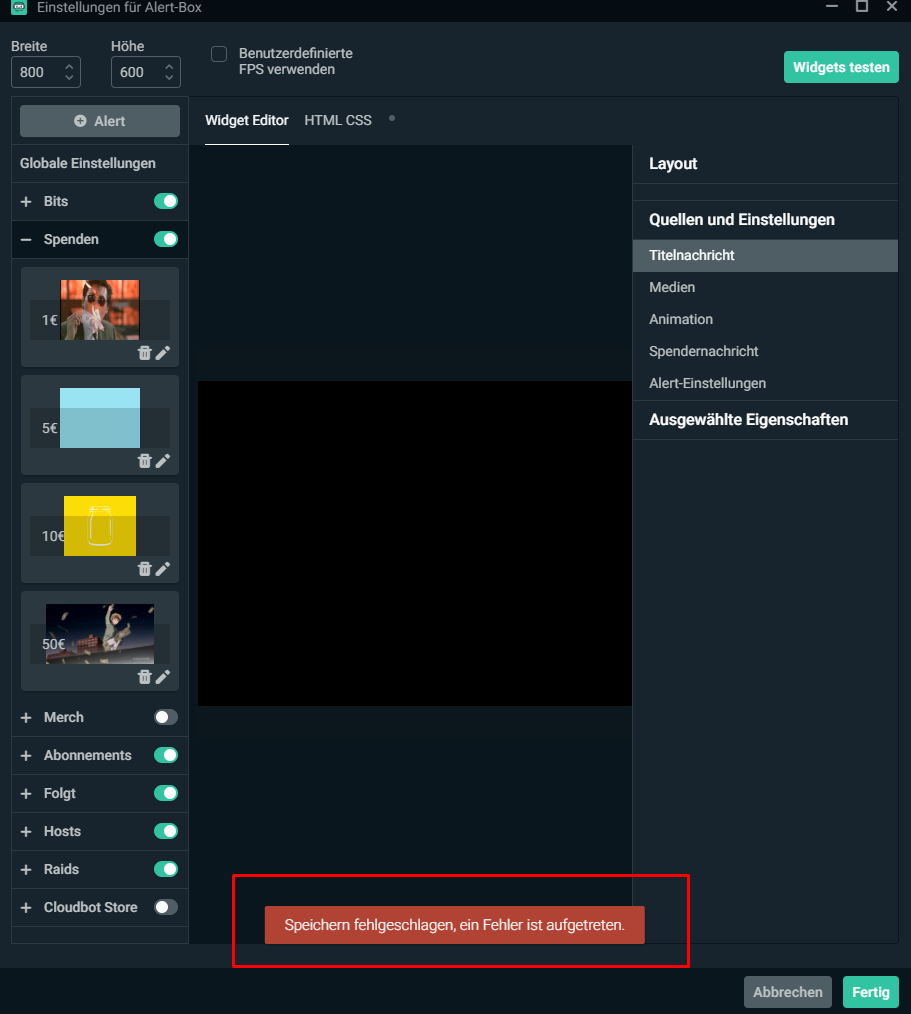This screenshot has height=1014, width=911.
Task: Enable the Merch alerts toggle
Action: 166,717
